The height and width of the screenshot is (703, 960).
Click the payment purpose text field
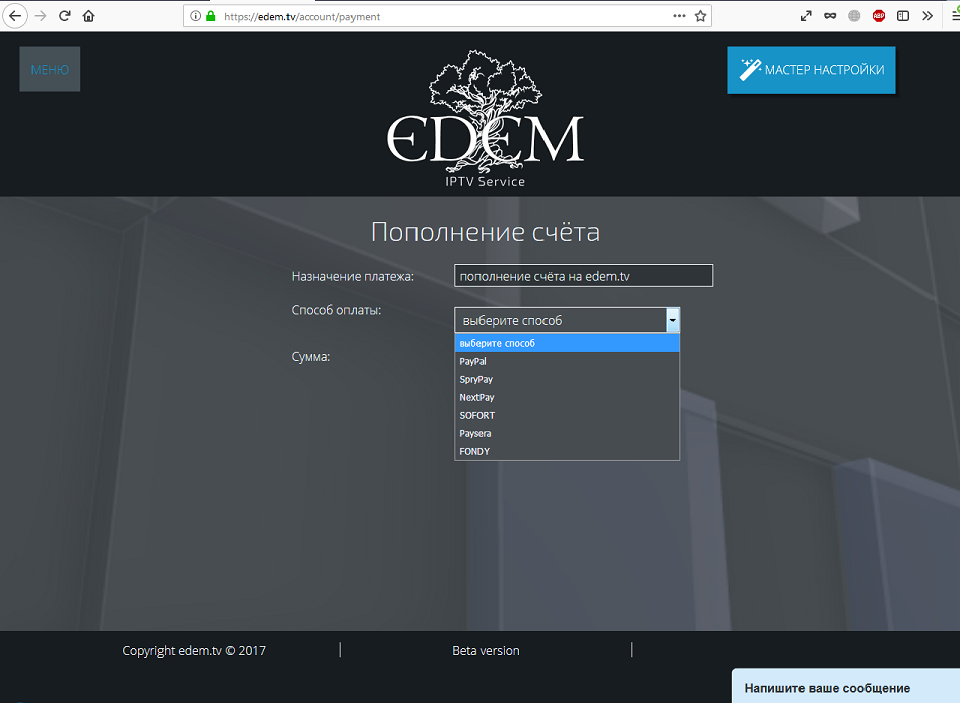(x=583, y=276)
